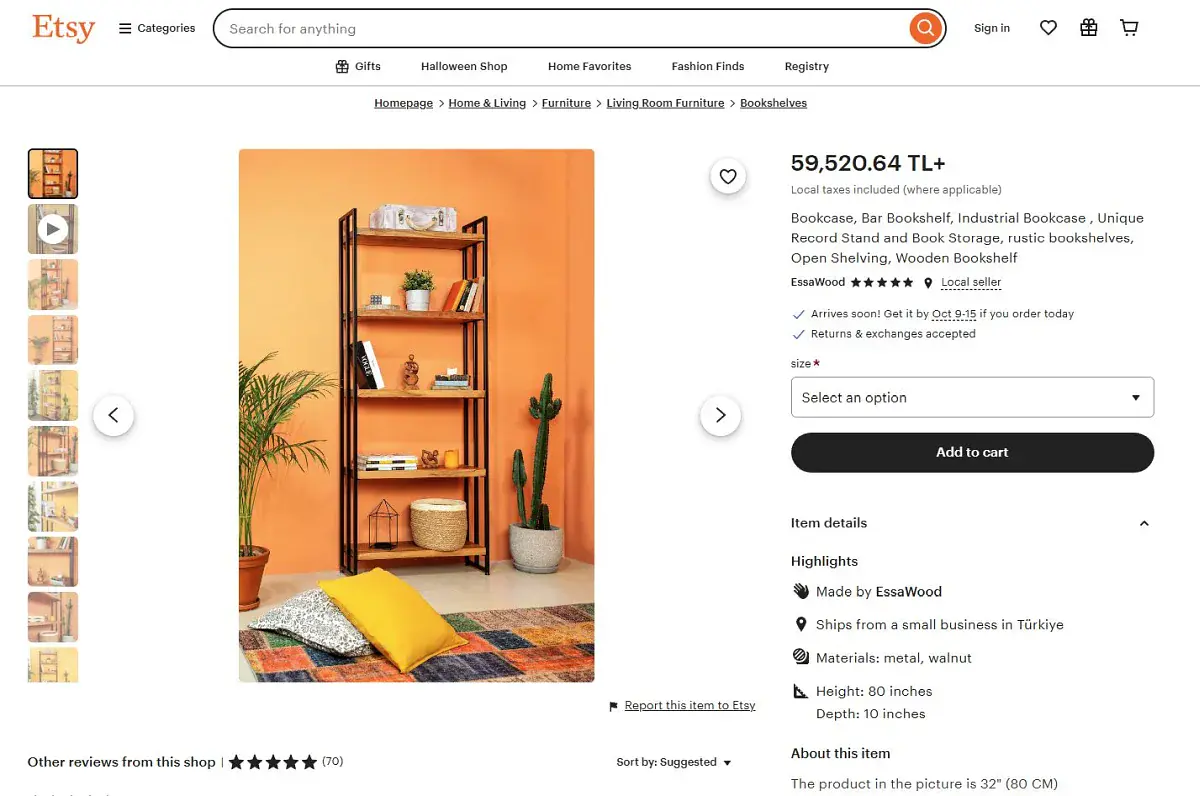Click the orange search magnifier button

[x=926, y=28]
